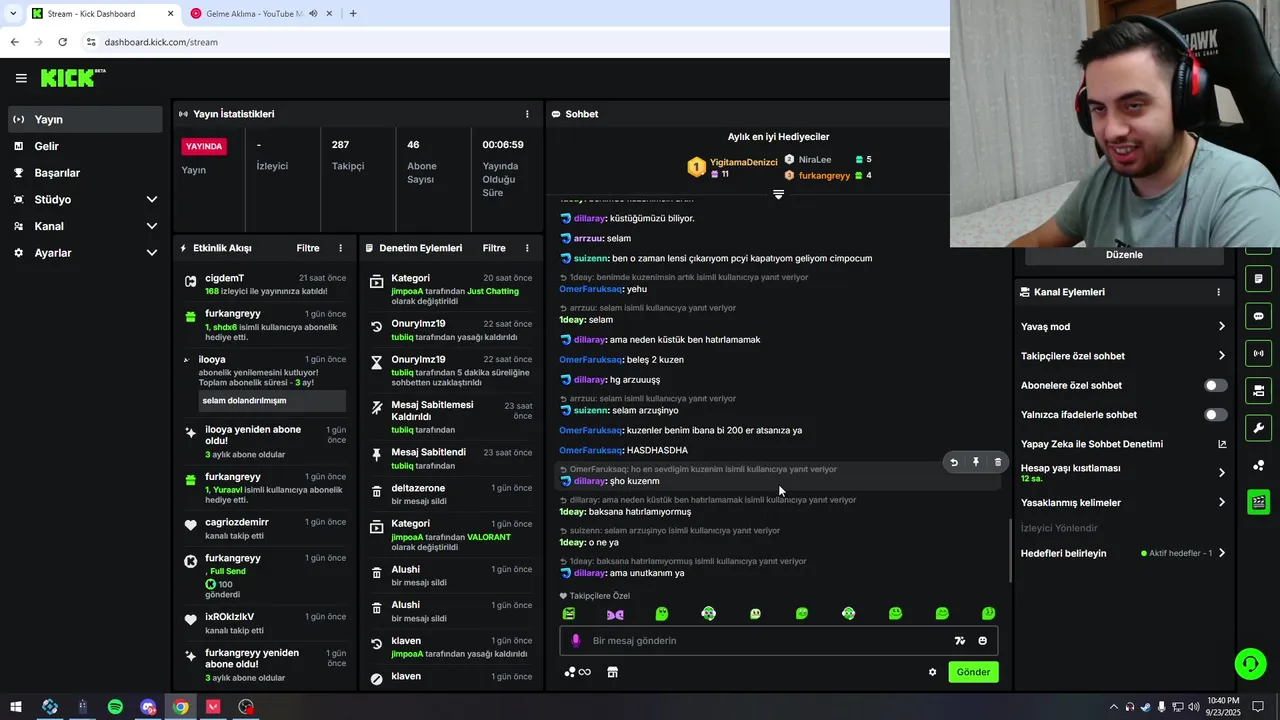Show hidden system tray icons

[1114, 707]
